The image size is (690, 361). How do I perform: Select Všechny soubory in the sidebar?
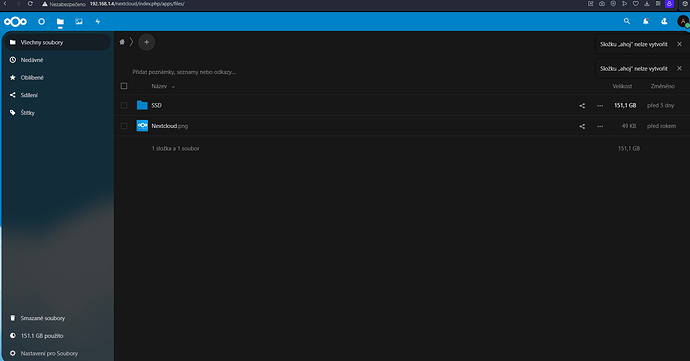pos(57,42)
